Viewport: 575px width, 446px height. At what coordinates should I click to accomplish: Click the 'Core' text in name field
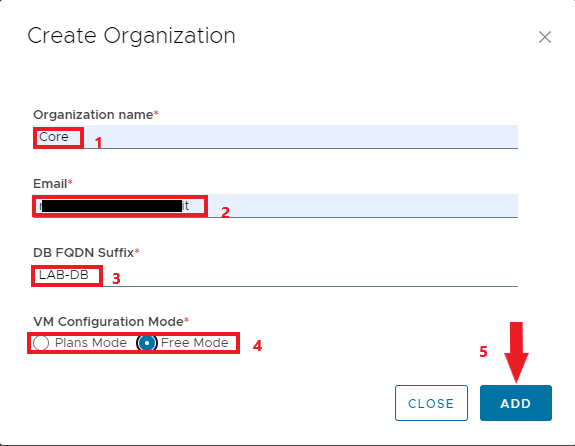point(54,137)
